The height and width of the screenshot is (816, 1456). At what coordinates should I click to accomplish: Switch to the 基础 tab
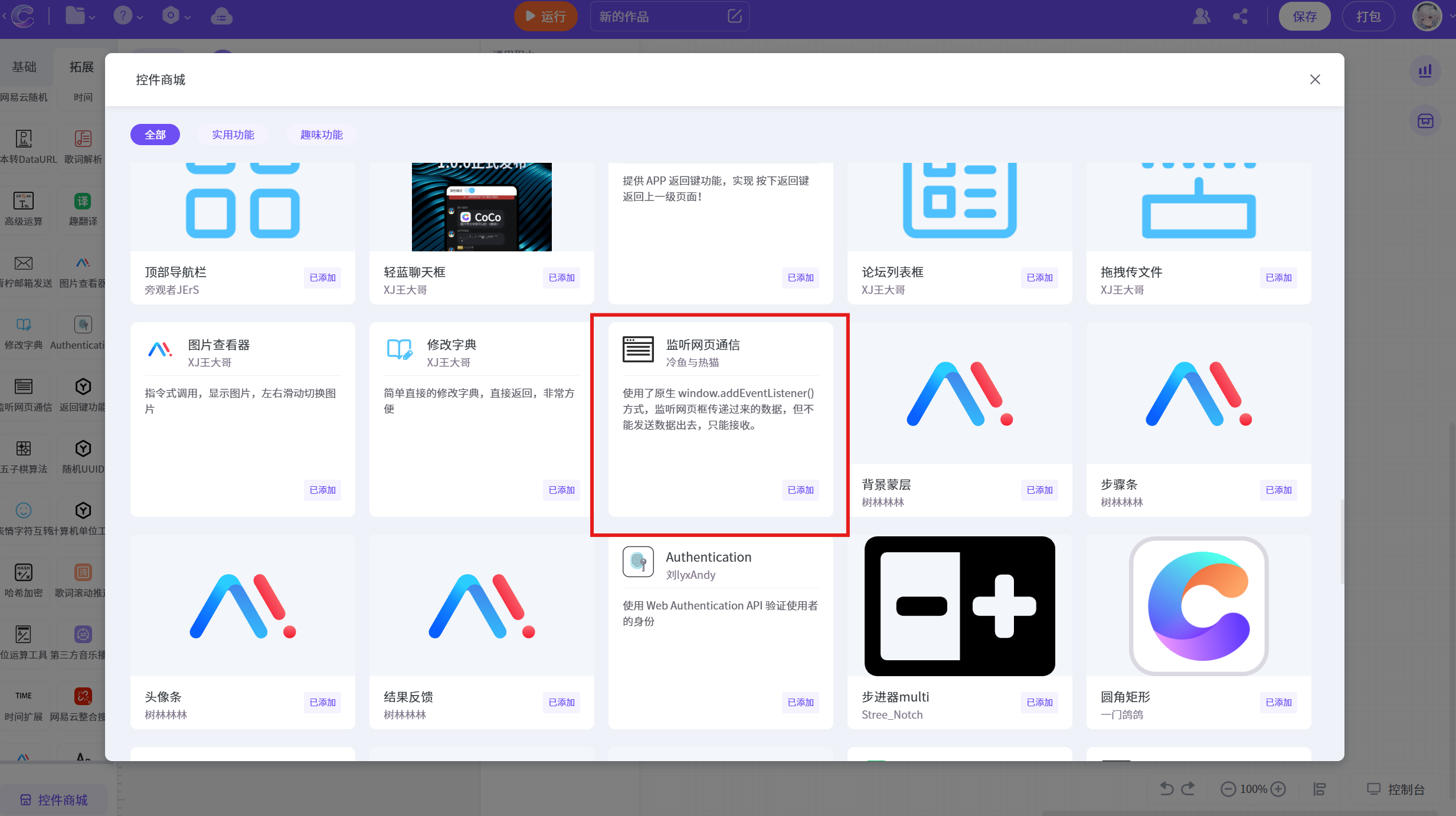(x=24, y=67)
